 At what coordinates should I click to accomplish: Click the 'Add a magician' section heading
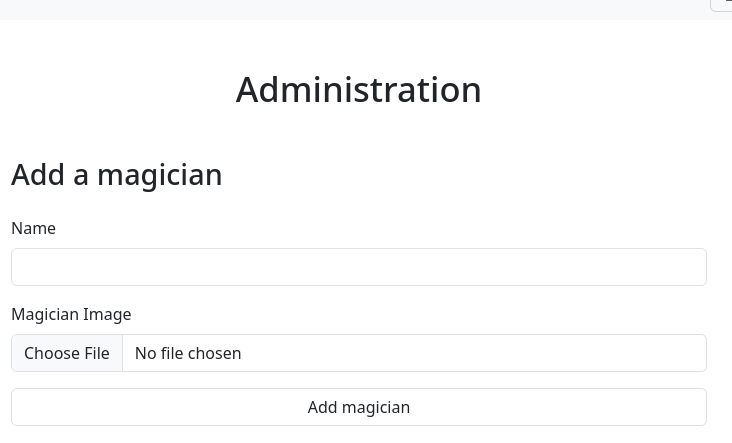tap(116, 175)
